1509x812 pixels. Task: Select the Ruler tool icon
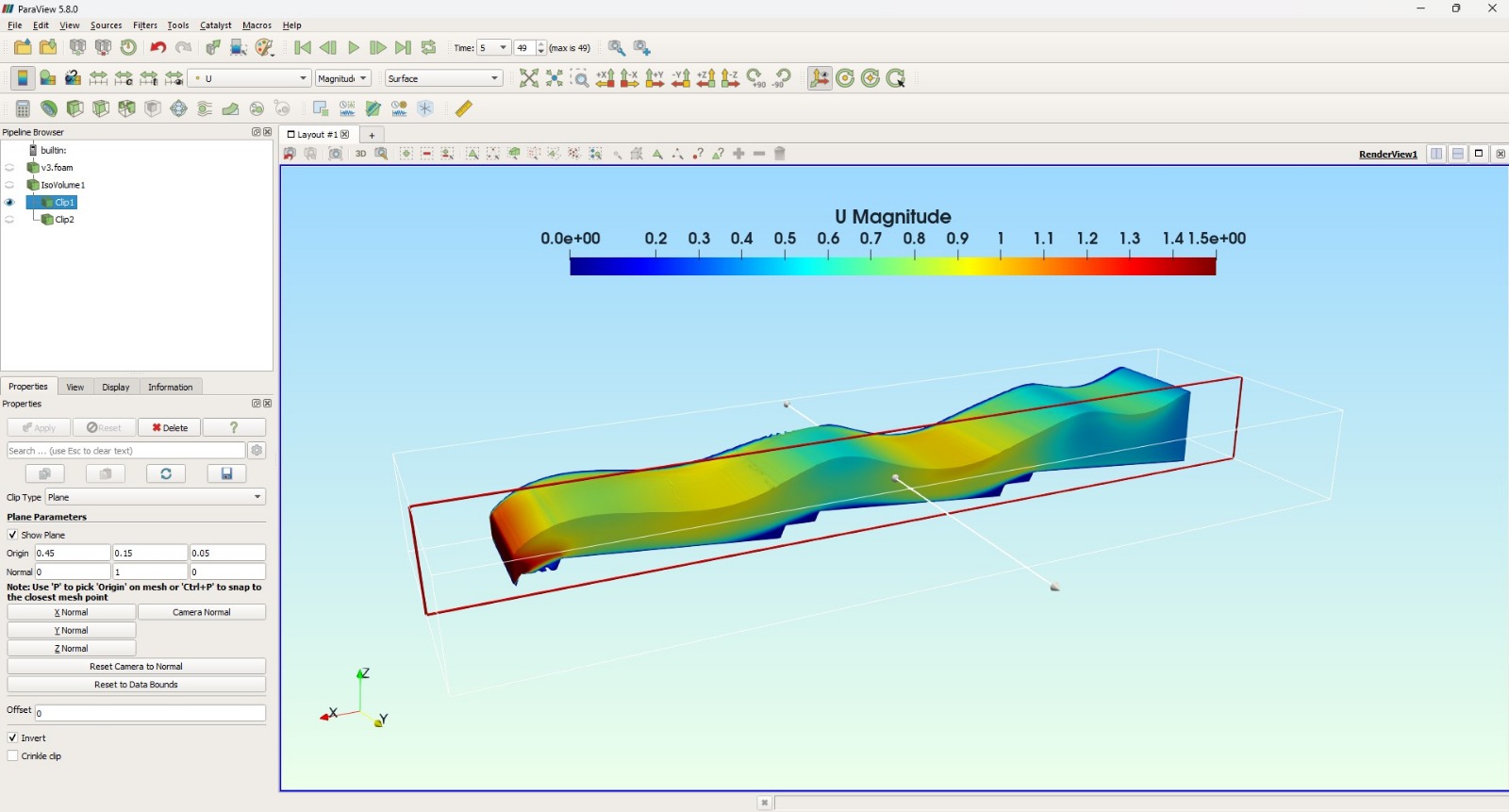click(463, 109)
